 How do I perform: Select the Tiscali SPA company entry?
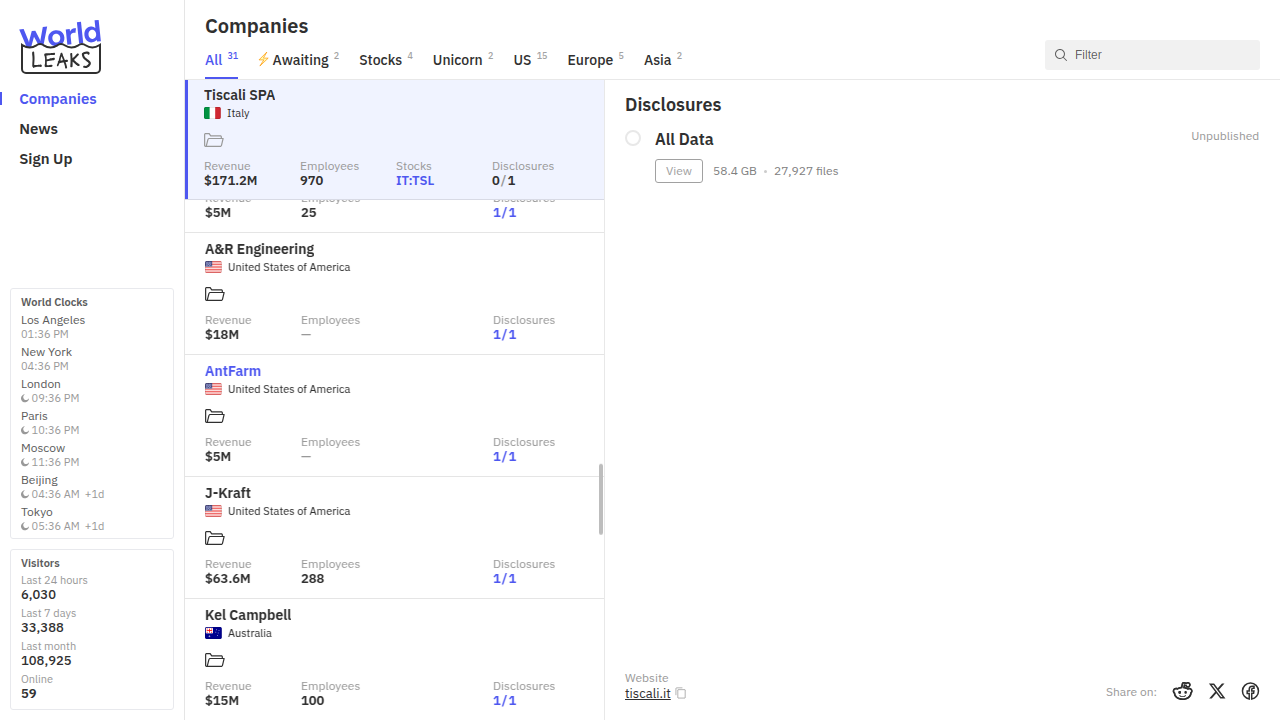tap(395, 140)
